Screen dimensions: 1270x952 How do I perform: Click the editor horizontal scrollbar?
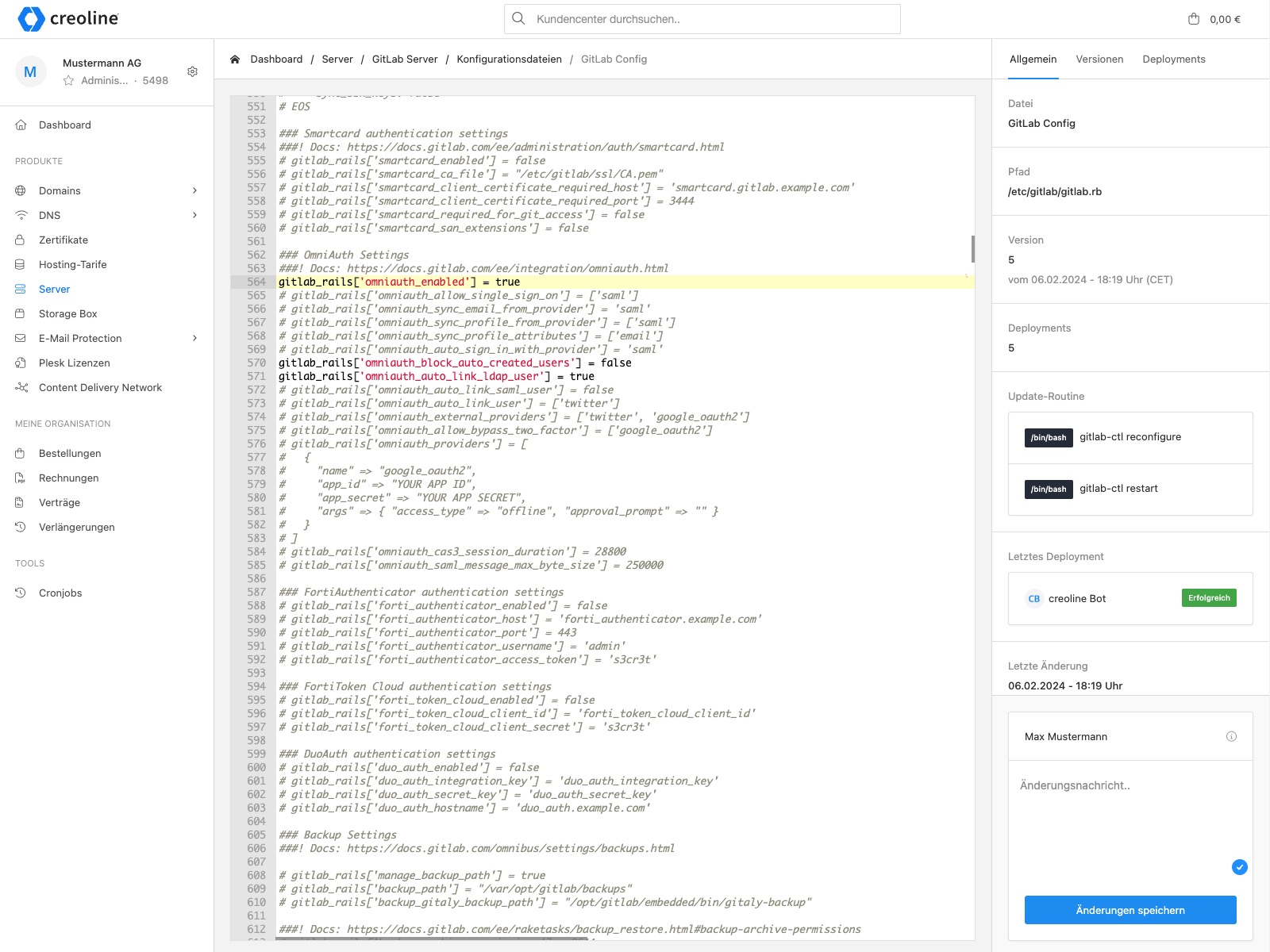[432, 939]
